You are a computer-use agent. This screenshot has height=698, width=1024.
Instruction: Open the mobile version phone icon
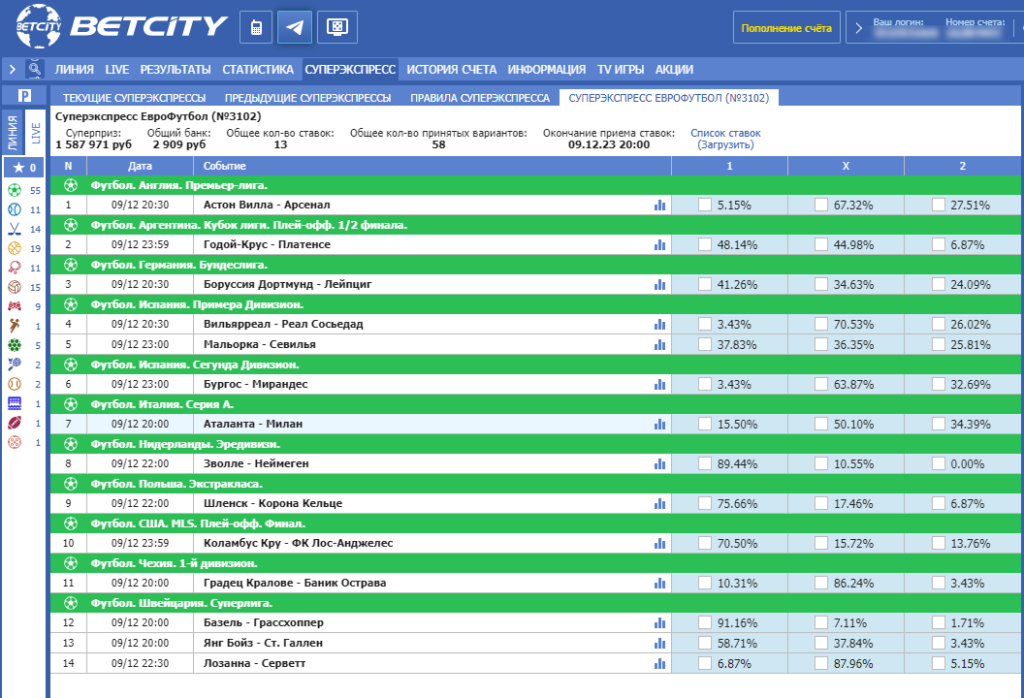click(256, 27)
